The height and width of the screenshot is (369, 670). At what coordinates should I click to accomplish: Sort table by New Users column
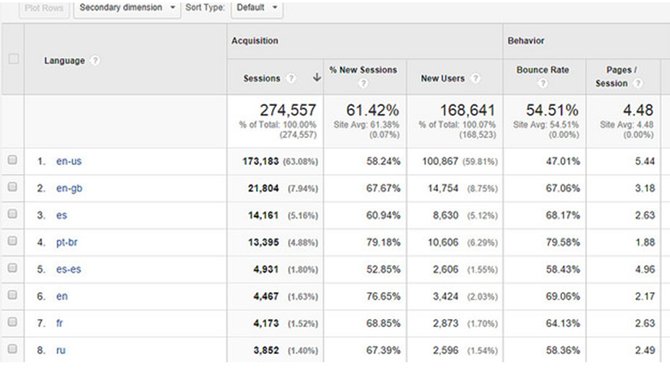pos(443,78)
